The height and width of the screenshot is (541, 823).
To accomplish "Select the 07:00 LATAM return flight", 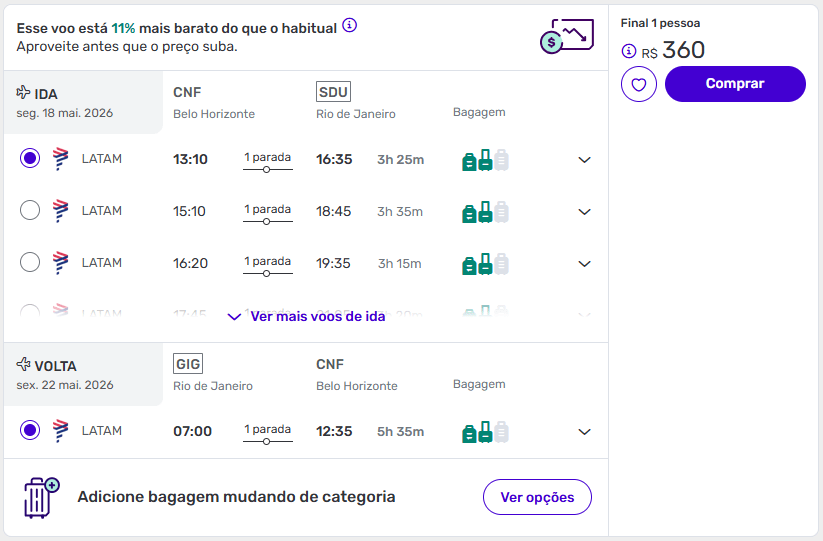I will point(30,430).
